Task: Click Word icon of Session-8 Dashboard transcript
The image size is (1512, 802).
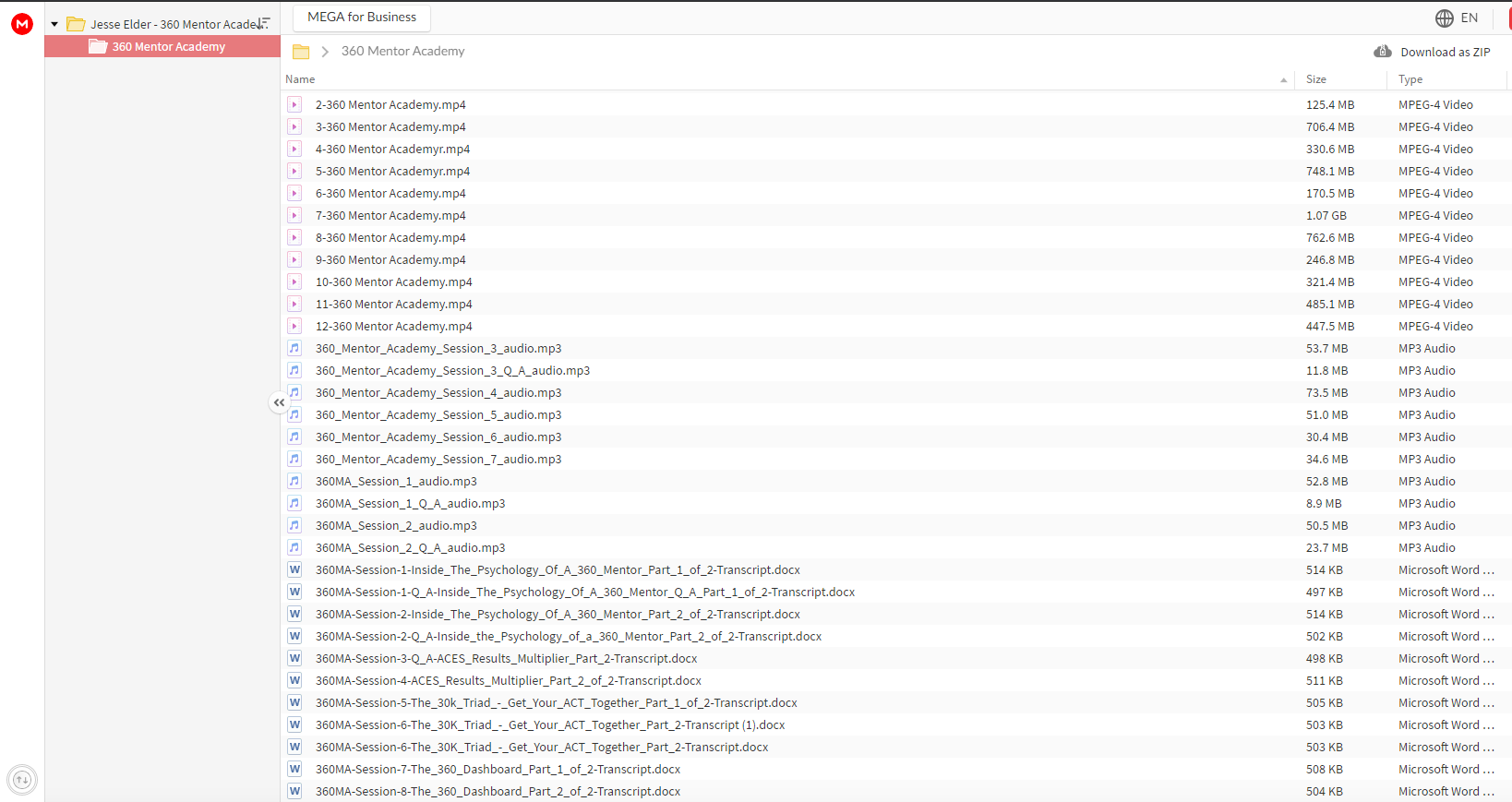Action: tap(294, 791)
